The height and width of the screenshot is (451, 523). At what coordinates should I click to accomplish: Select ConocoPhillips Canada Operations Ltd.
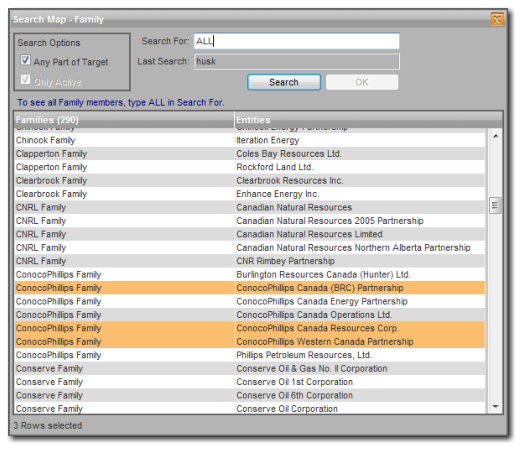pyautogui.click(x=250, y=315)
